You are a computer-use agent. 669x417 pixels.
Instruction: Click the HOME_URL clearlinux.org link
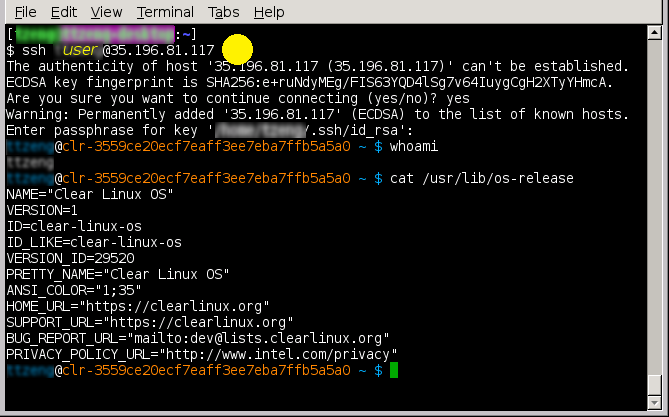point(177,306)
